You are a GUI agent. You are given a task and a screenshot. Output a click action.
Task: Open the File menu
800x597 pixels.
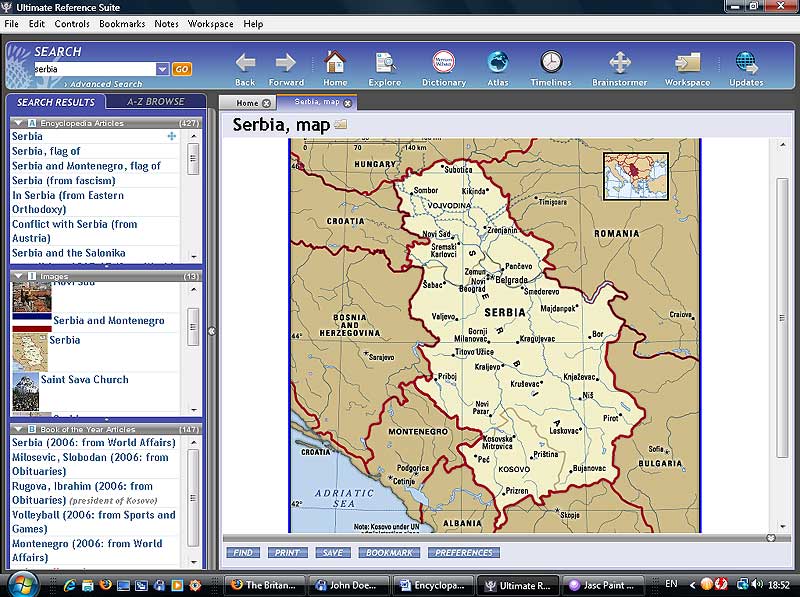(x=11, y=24)
